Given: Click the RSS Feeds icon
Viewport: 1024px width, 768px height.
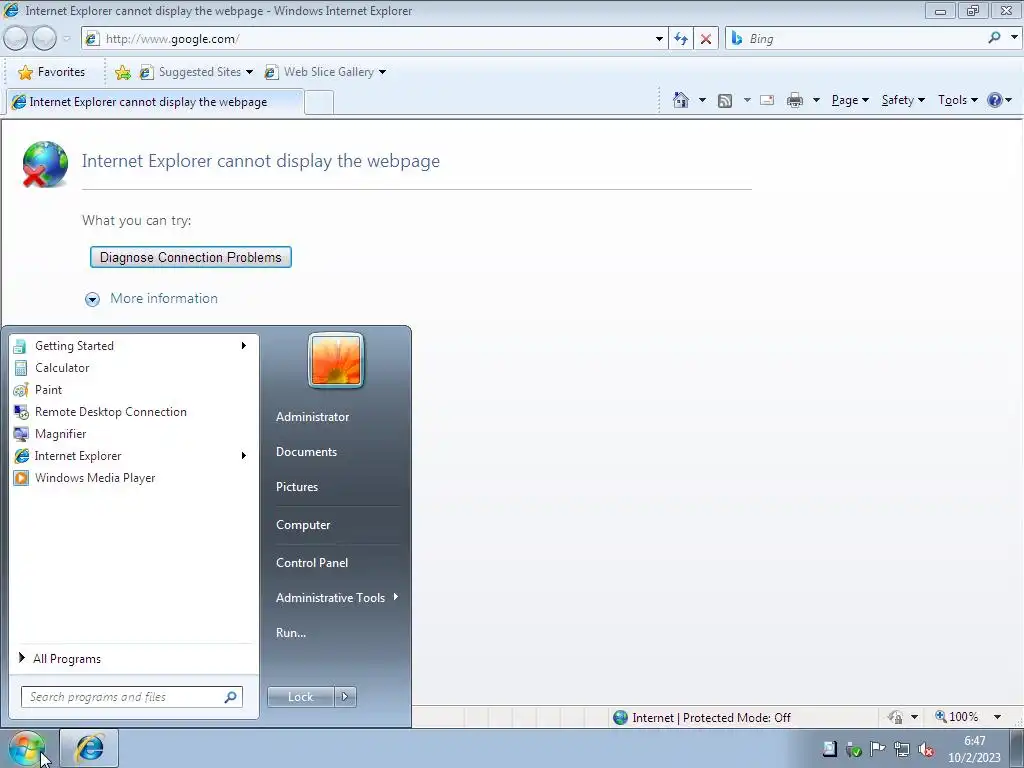Looking at the screenshot, I should click(x=725, y=100).
